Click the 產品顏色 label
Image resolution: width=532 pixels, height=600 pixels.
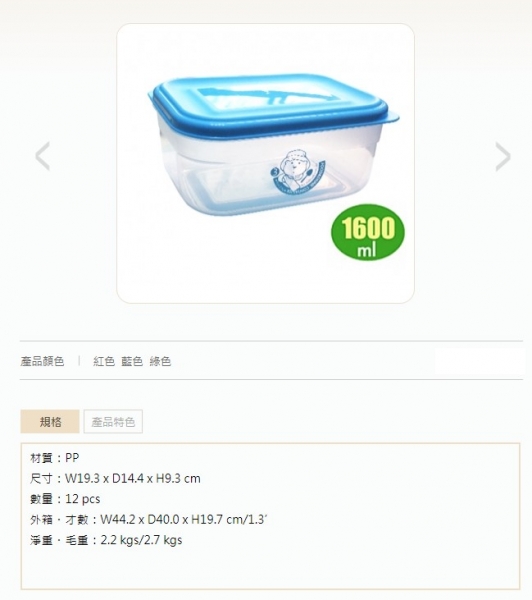[x=42, y=361]
